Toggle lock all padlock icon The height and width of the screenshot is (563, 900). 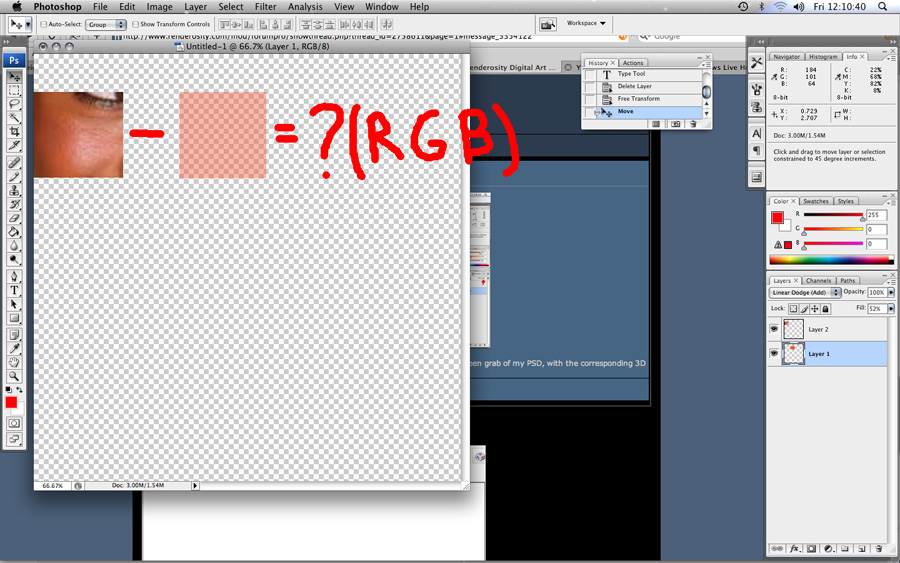[825, 309]
